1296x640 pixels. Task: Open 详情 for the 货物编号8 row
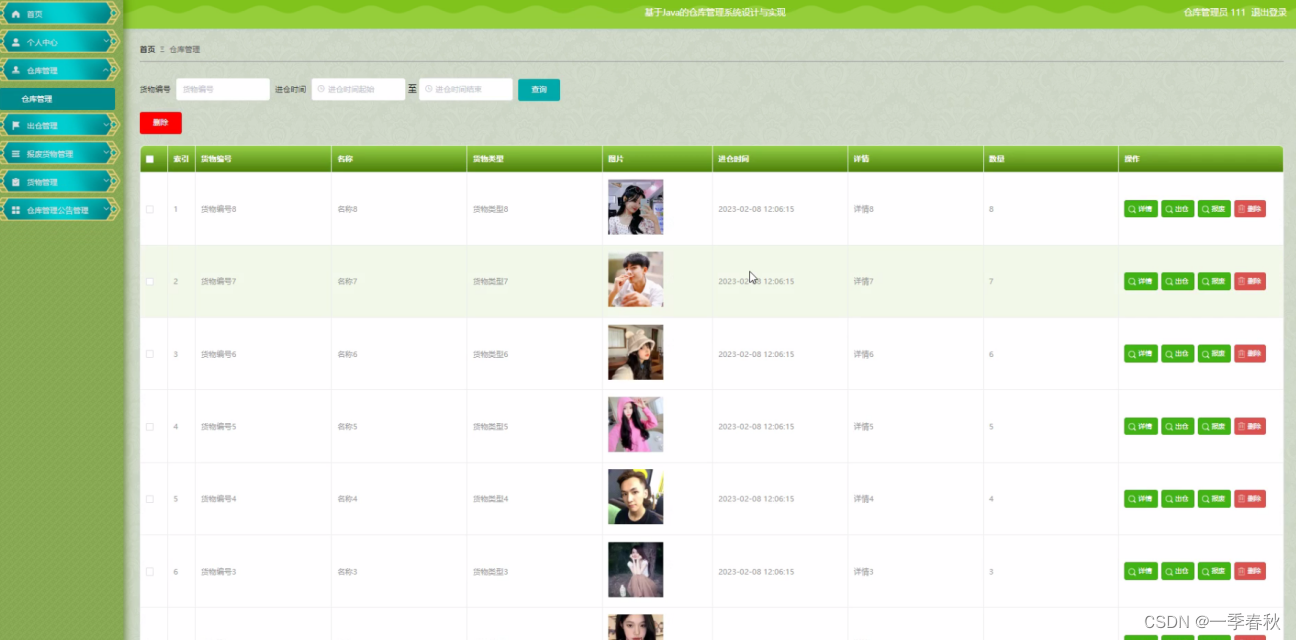pyautogui.click(x=1141, y=209)
